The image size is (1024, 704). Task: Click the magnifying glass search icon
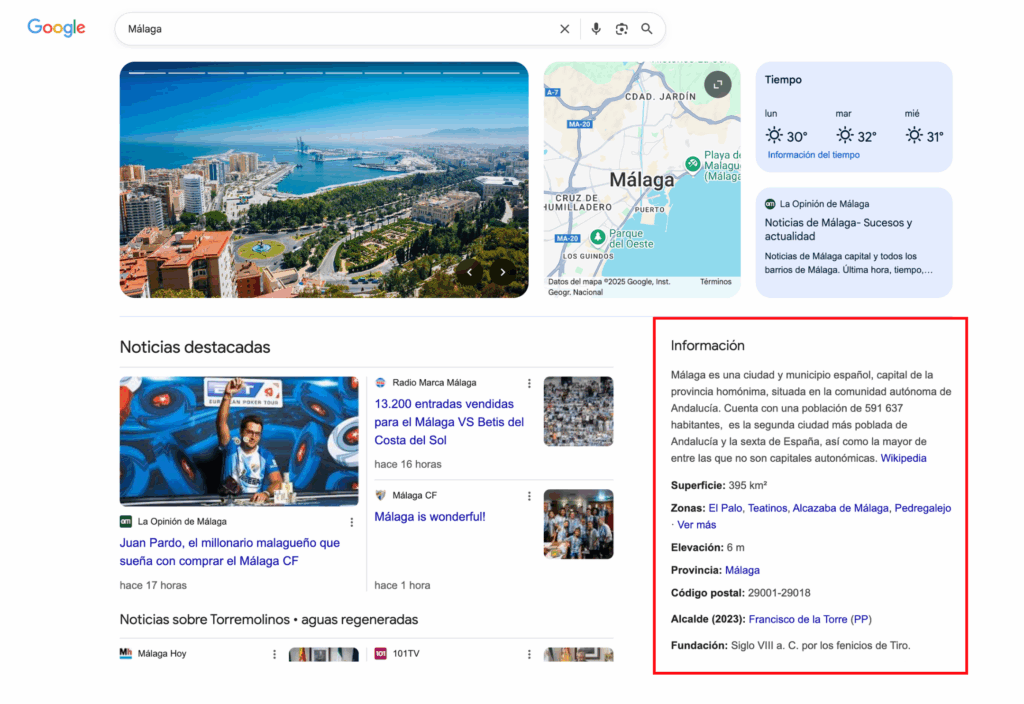click(x=647, y=29)
